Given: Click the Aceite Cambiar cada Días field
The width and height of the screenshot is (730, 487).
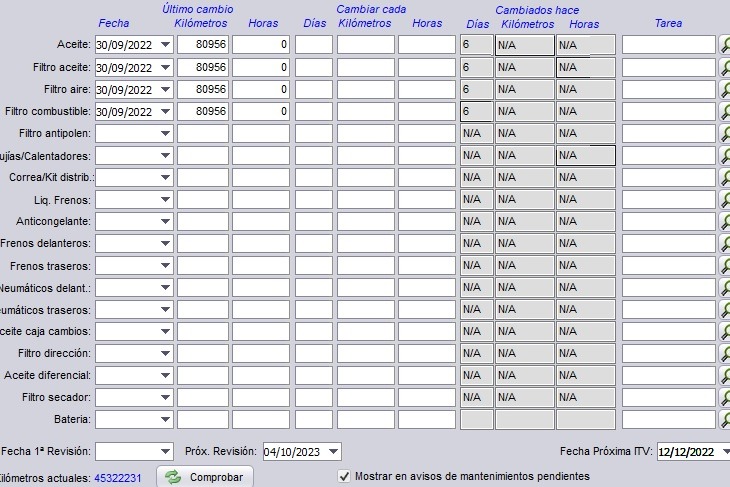Looking at the screenshot, I should 314,45.
